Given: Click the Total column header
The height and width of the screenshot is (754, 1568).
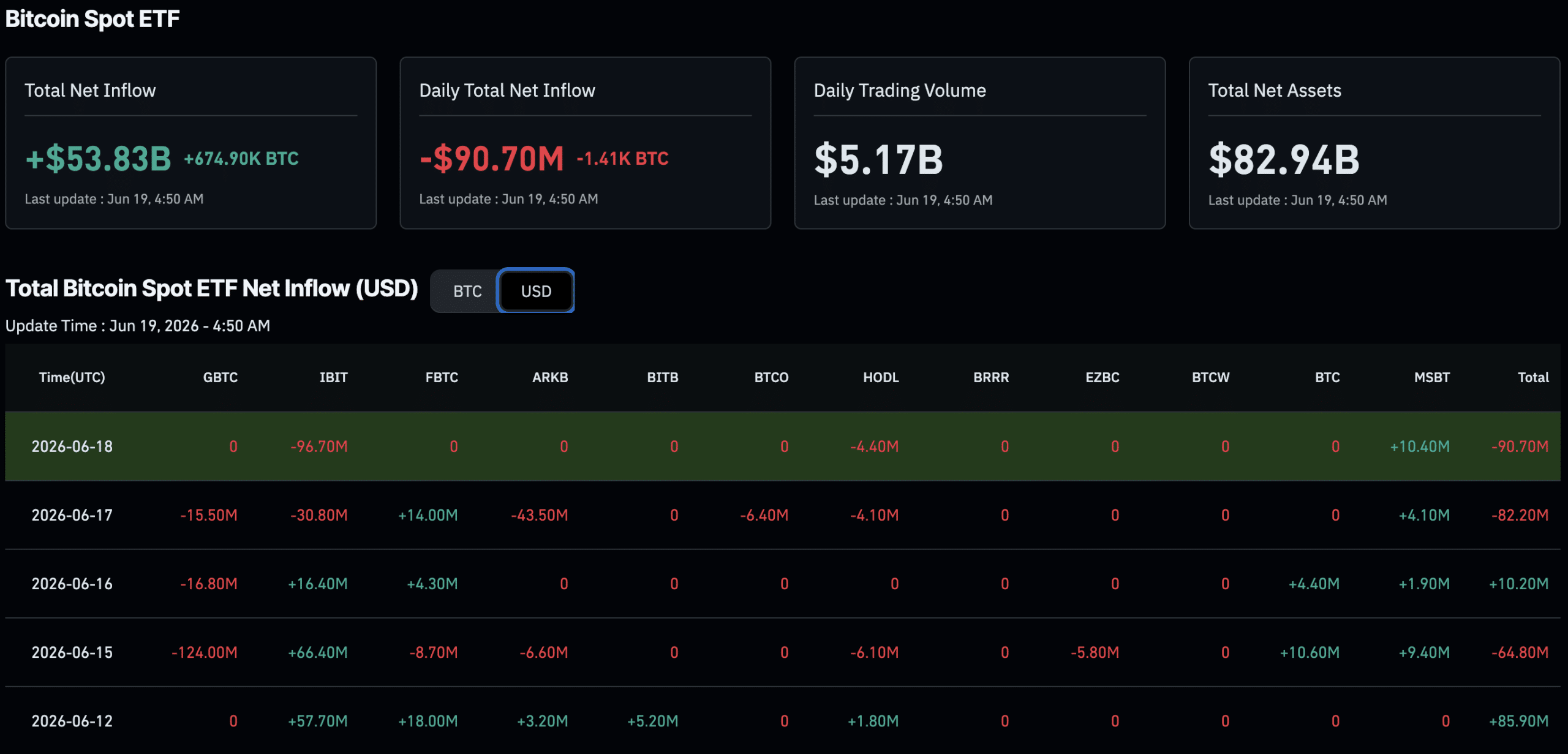Looking at the screenshot, I should pos(1533,377).
